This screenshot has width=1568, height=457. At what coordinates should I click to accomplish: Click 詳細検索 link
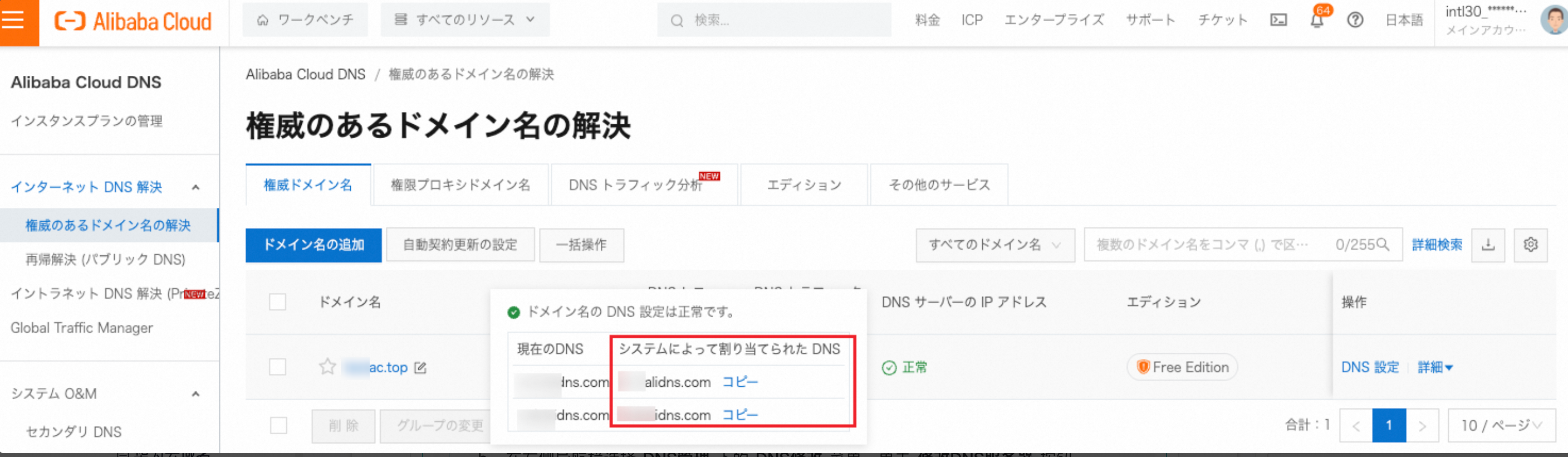pos(1437,245)
